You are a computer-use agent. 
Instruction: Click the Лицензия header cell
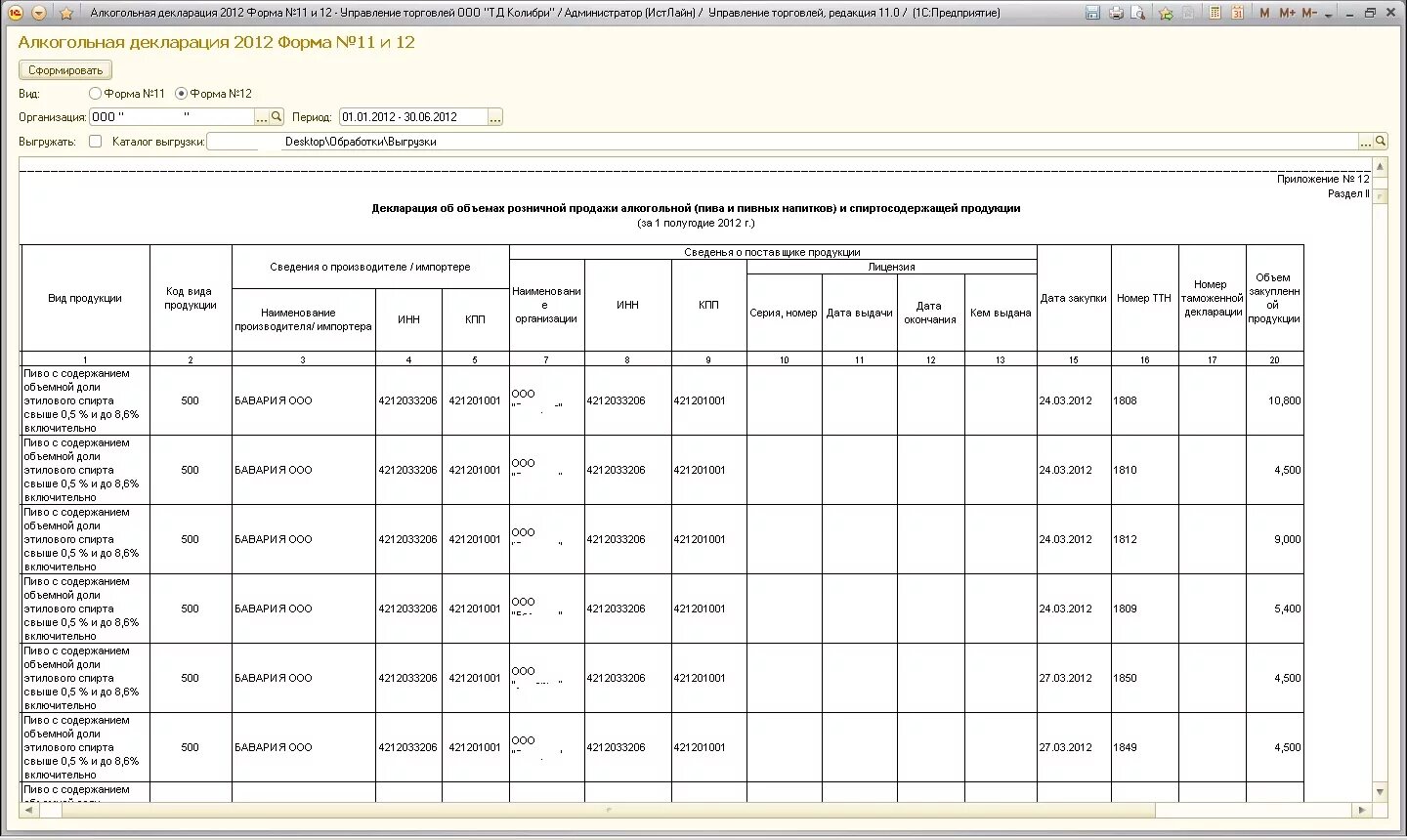point(891,267)
